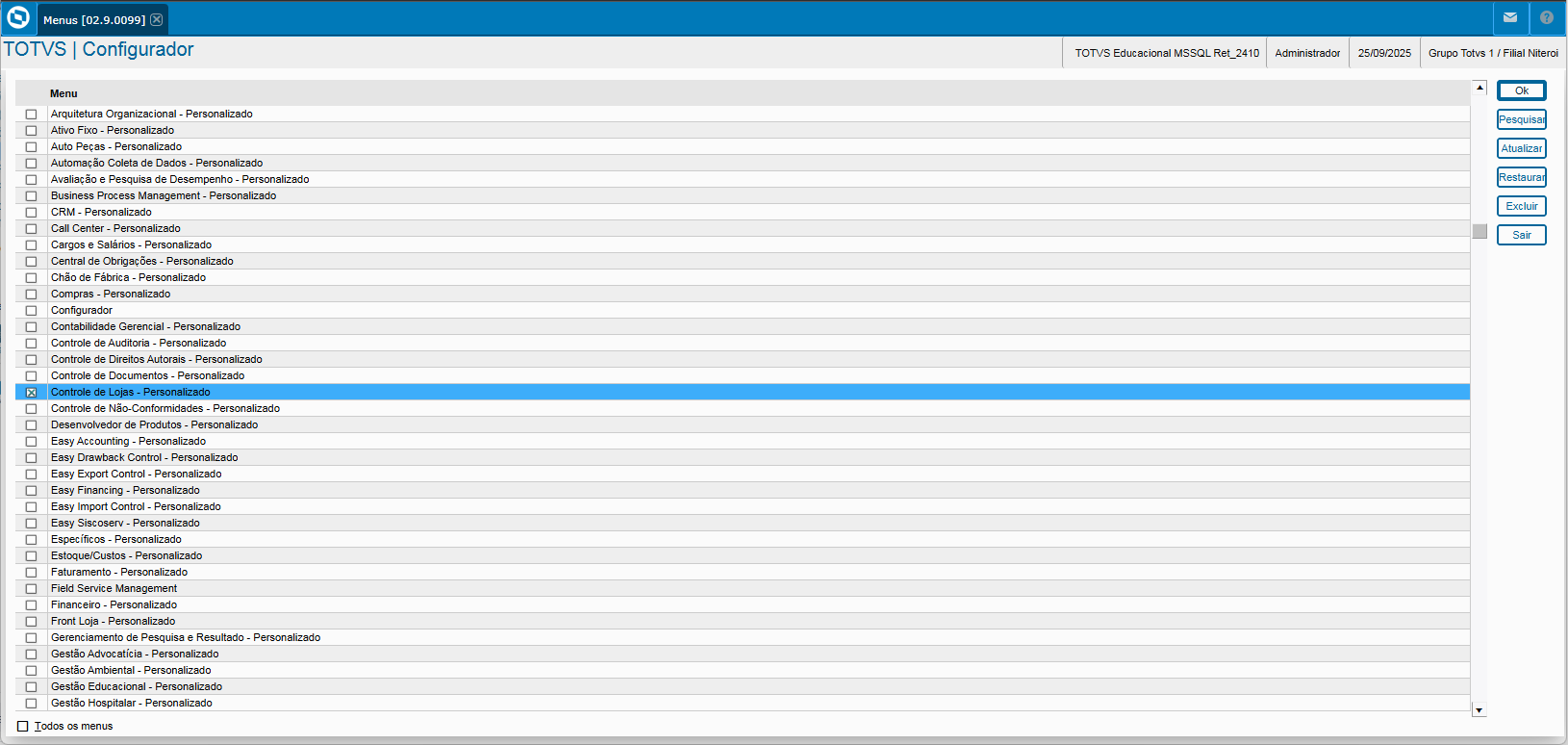Close the Menus [02.9.0099] tab
1568x745 pixels.
pos(157,19)
